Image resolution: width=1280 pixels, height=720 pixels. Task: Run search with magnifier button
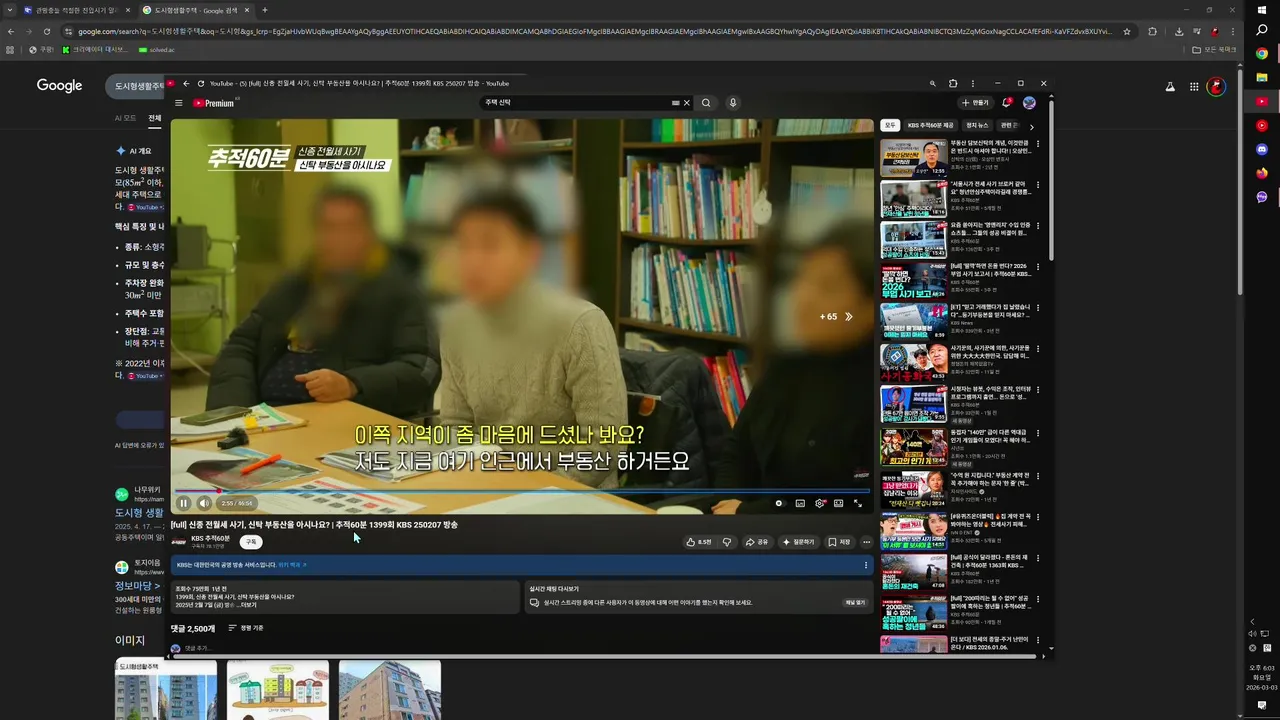point(706,103)
